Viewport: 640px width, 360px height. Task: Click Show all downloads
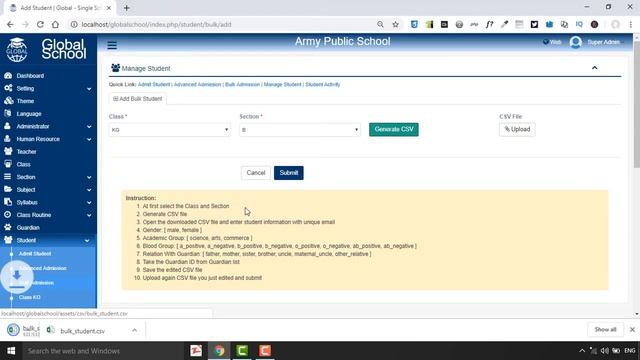[605, 329]
